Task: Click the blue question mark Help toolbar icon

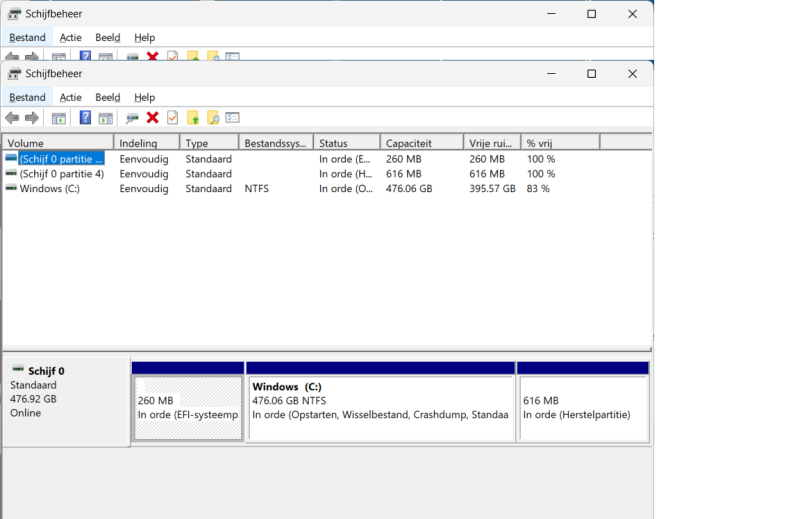Action: pyautogui.click(x=86, y=118)
